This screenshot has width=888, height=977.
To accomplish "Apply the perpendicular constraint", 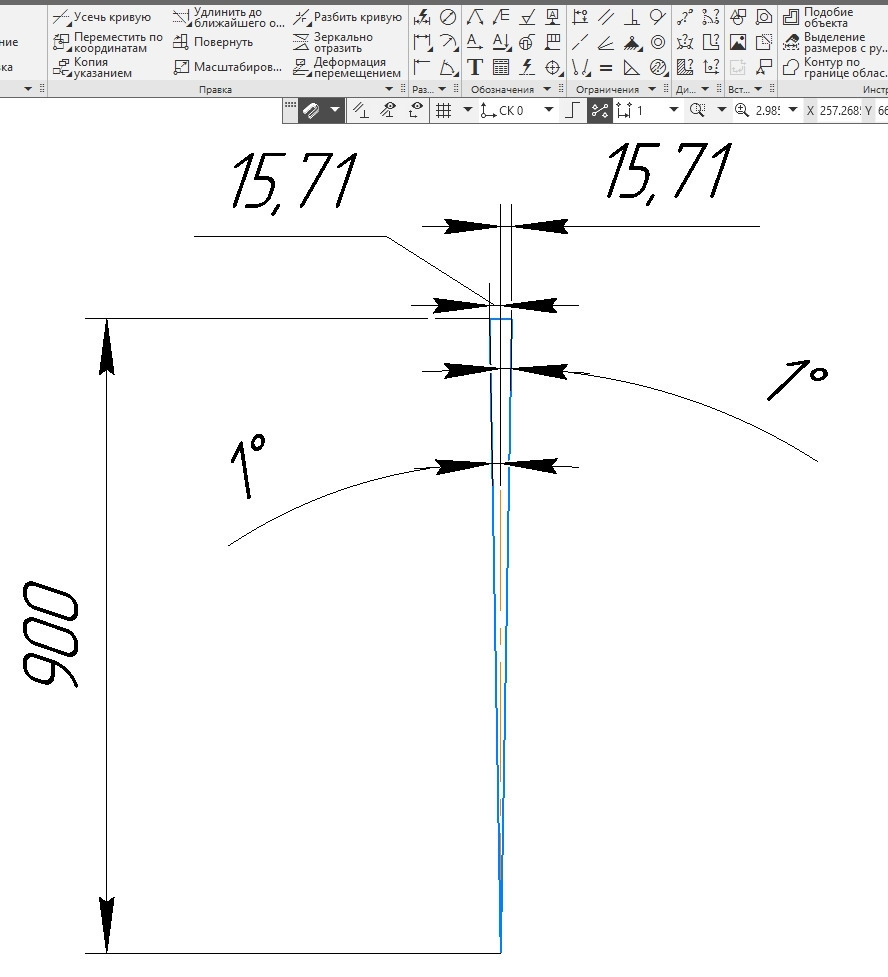I will (x=631, y=17).
